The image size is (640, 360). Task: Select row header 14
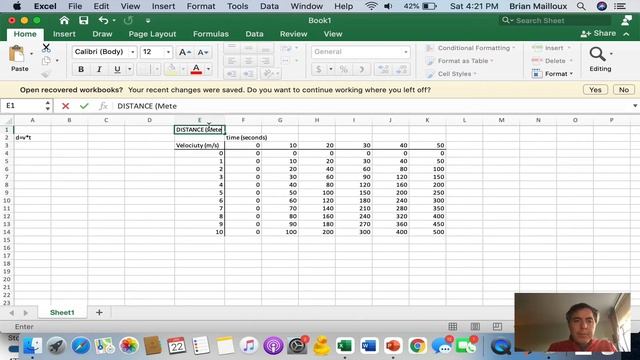(x=7, y=232)
